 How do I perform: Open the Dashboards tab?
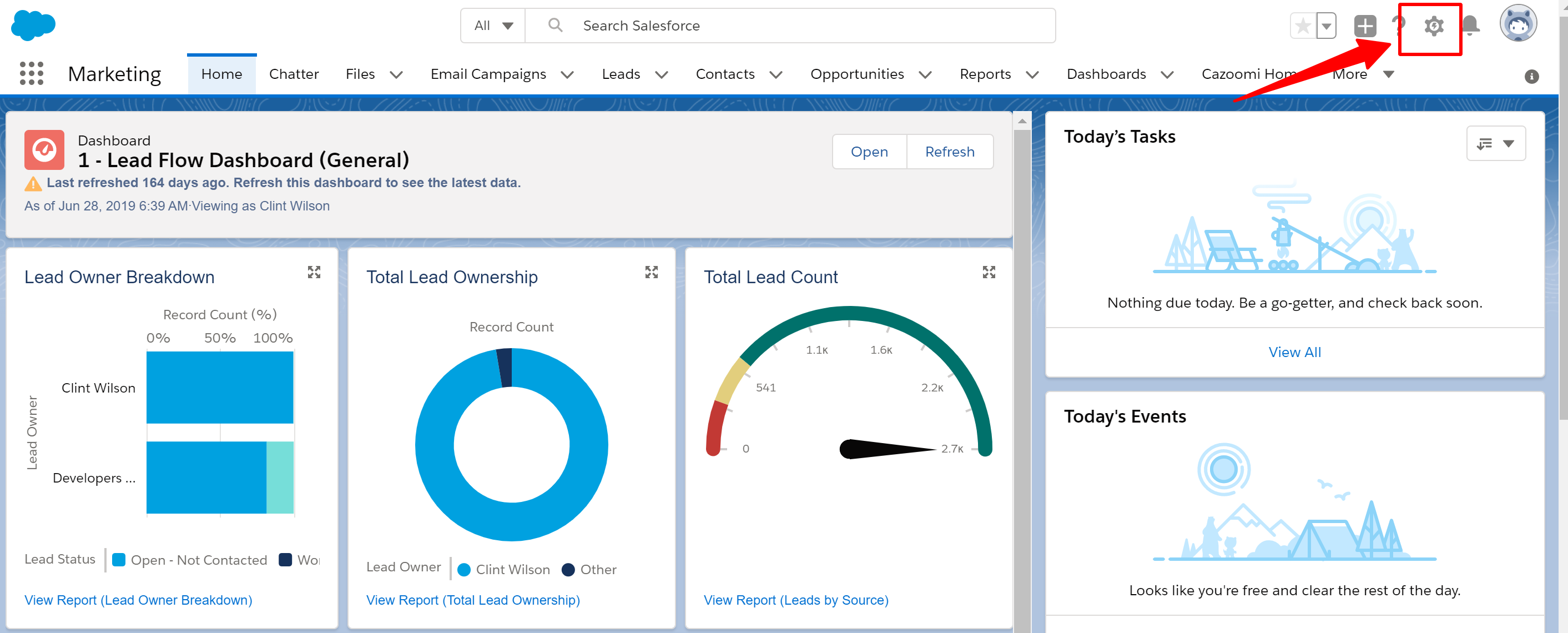pos(1106,74)
